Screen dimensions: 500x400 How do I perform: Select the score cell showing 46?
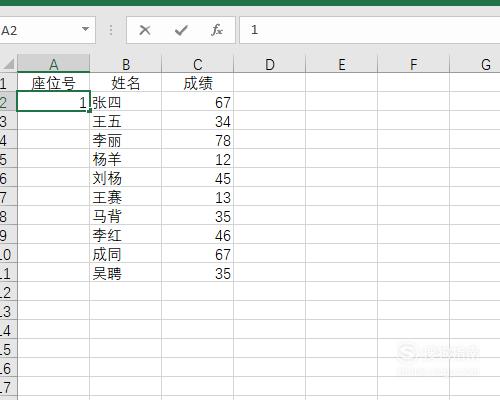tap(198, 234)
